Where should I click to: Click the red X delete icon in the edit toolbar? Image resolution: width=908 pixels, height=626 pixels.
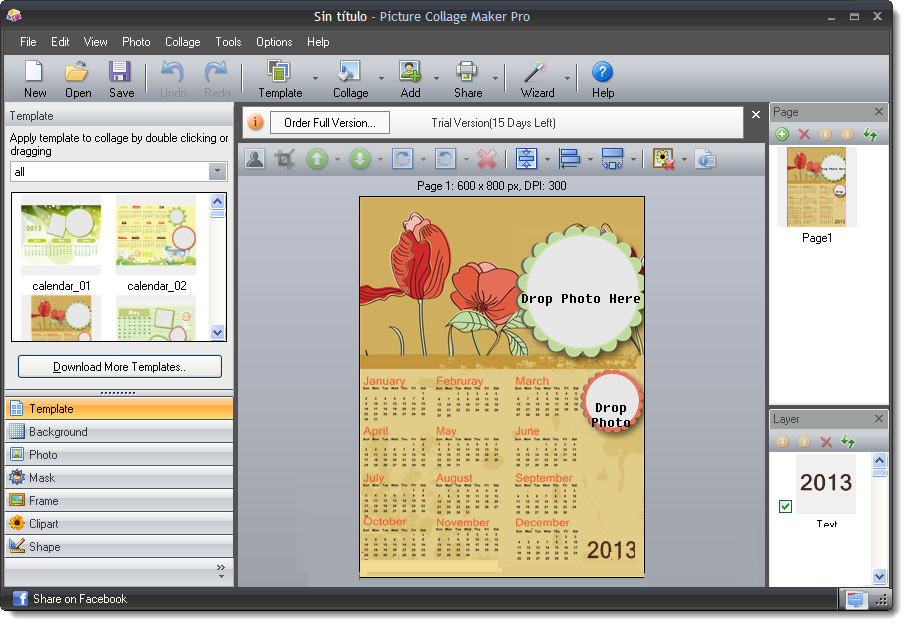pos(487,159)
